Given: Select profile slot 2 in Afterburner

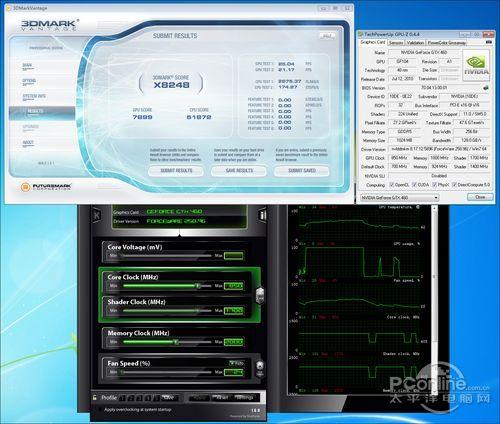Looking at the screenshot, I should pos(131,398).
